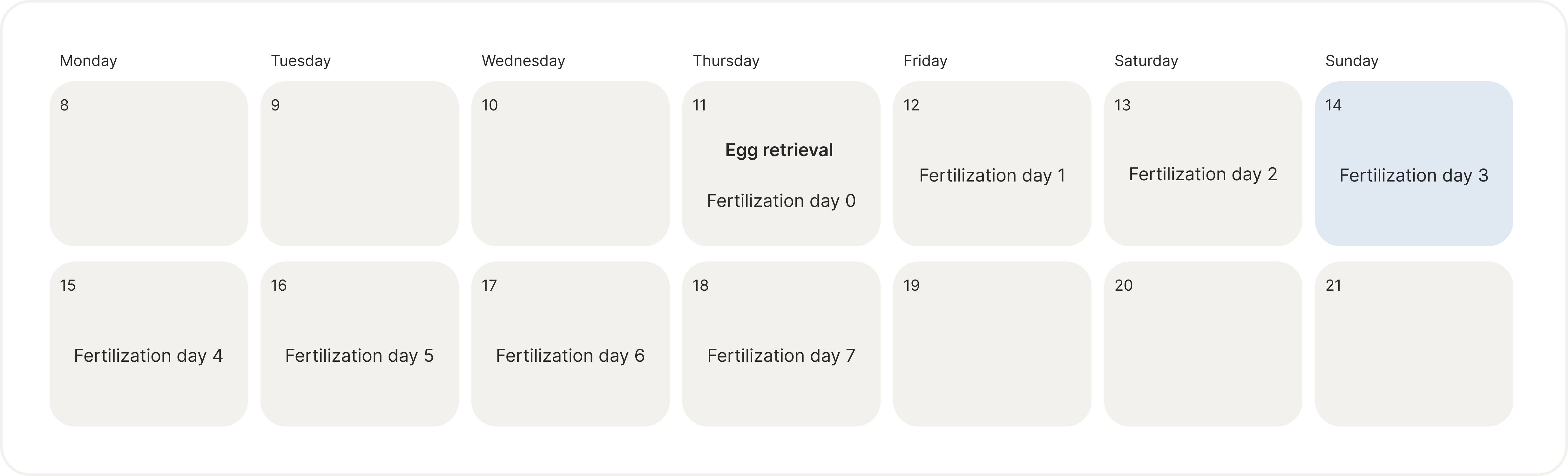The width and height of the screenshot is (1568, 476).
Task: Select the Egg retrieval day cell
Action: 781,163
